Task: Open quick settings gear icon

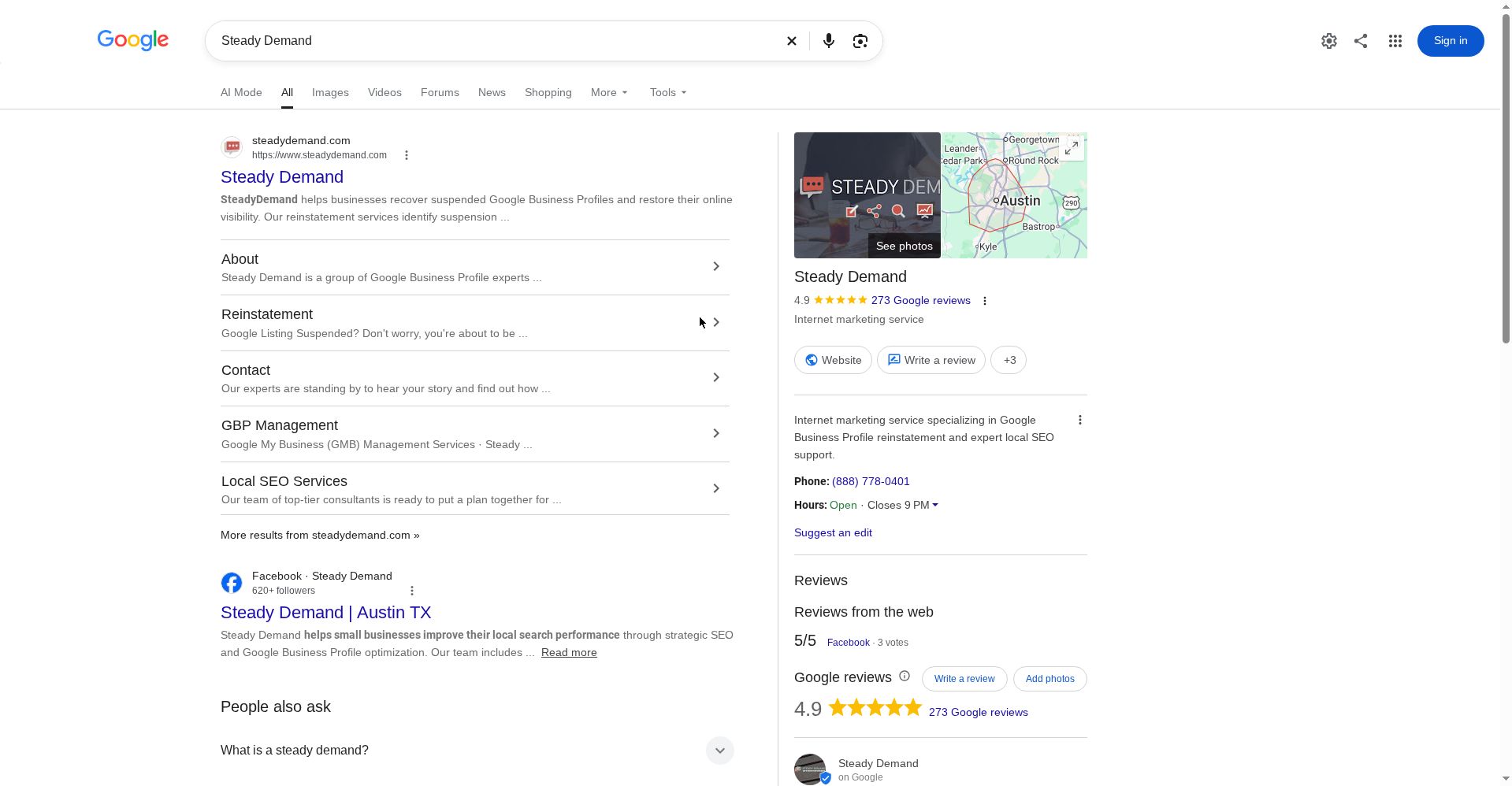Action: point(1329,41)
